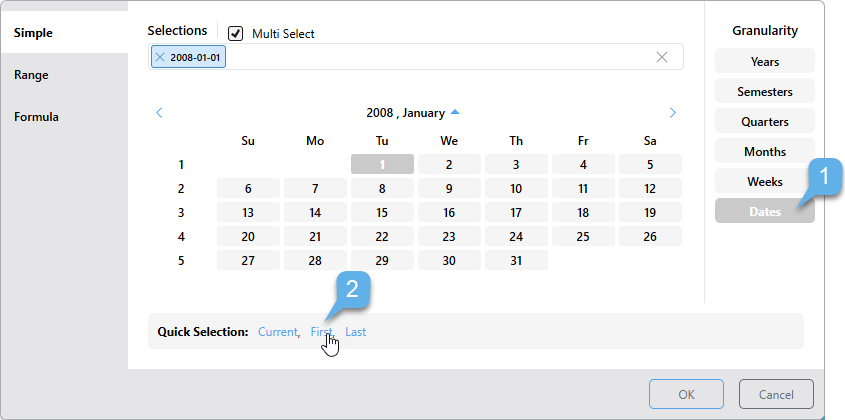Screen dimensions: 845x420
Task: Switch granularity to Weeks
Action: (x=764, y=182)
